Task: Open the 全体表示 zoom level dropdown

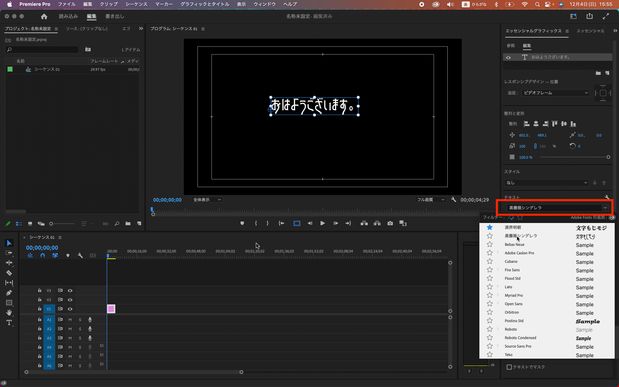Action: point(207,200)
